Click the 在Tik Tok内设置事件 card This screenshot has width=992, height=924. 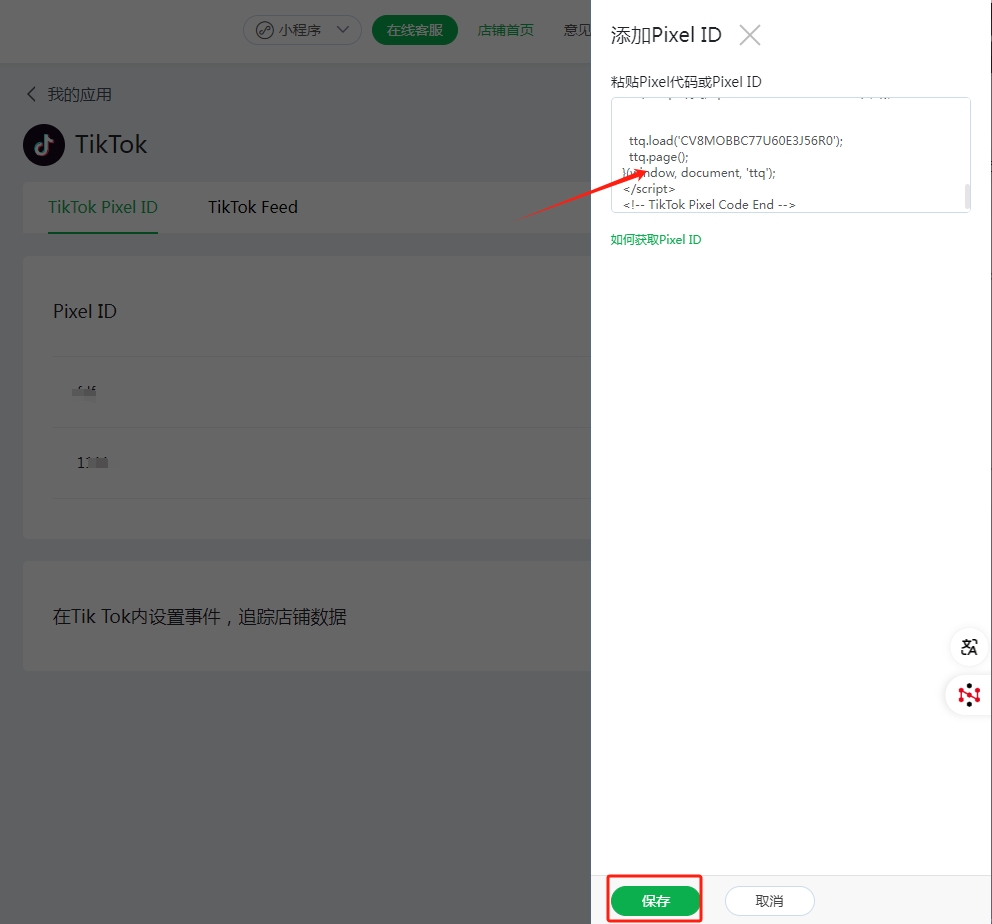(x=307, y=616)
